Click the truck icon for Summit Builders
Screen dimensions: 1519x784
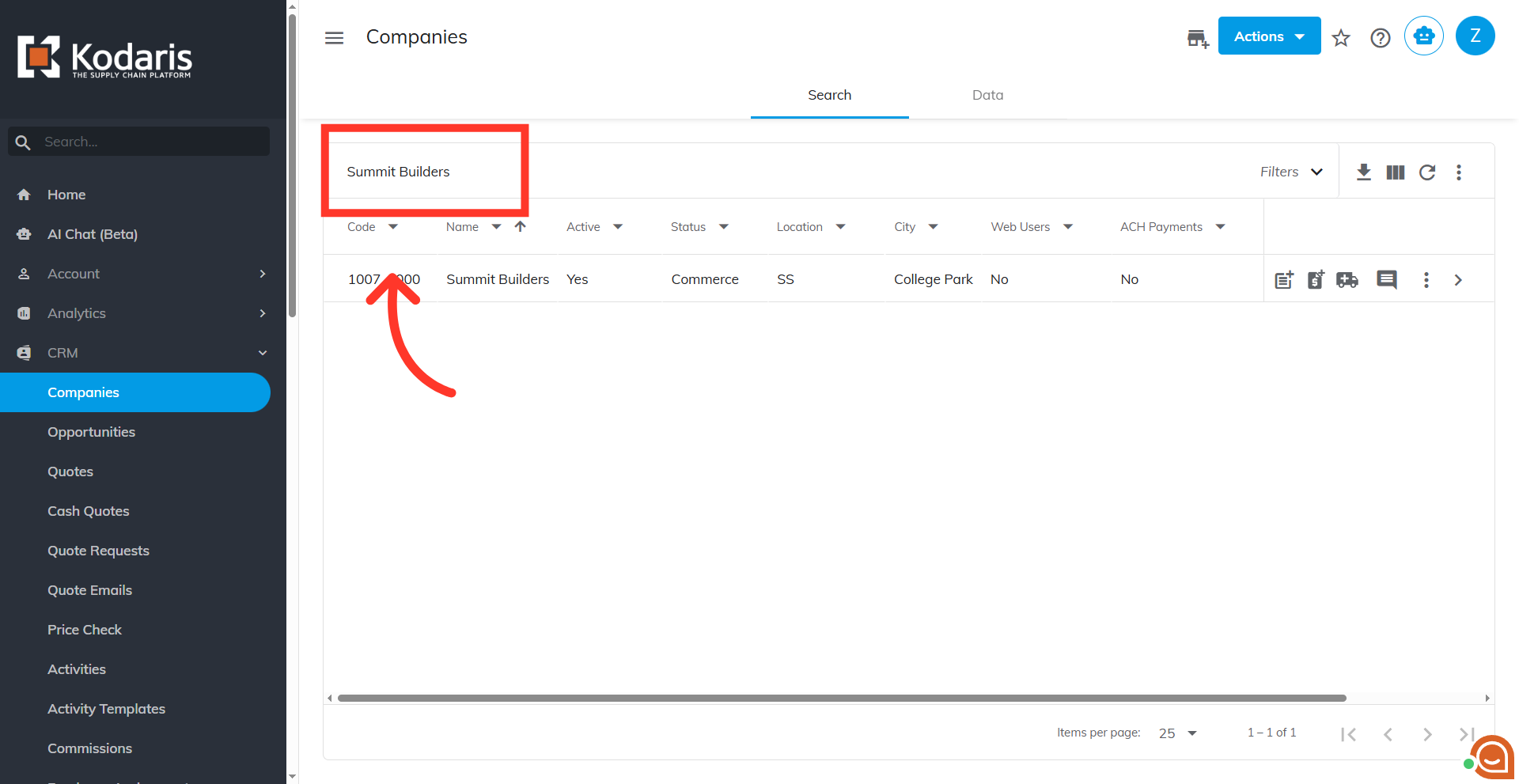tap(1347, 279)
